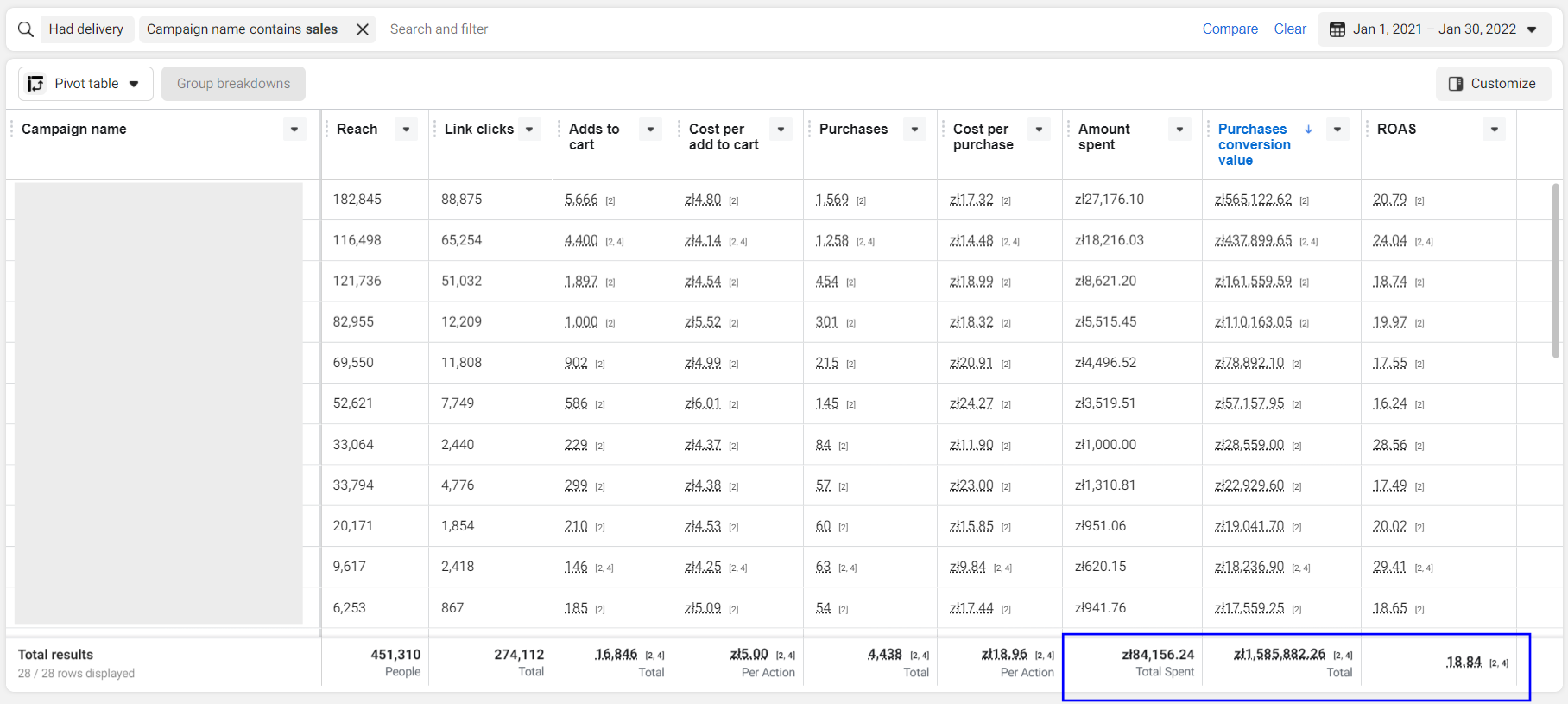
Task: Click the Reach column header
Action: [x=357, y=129]
